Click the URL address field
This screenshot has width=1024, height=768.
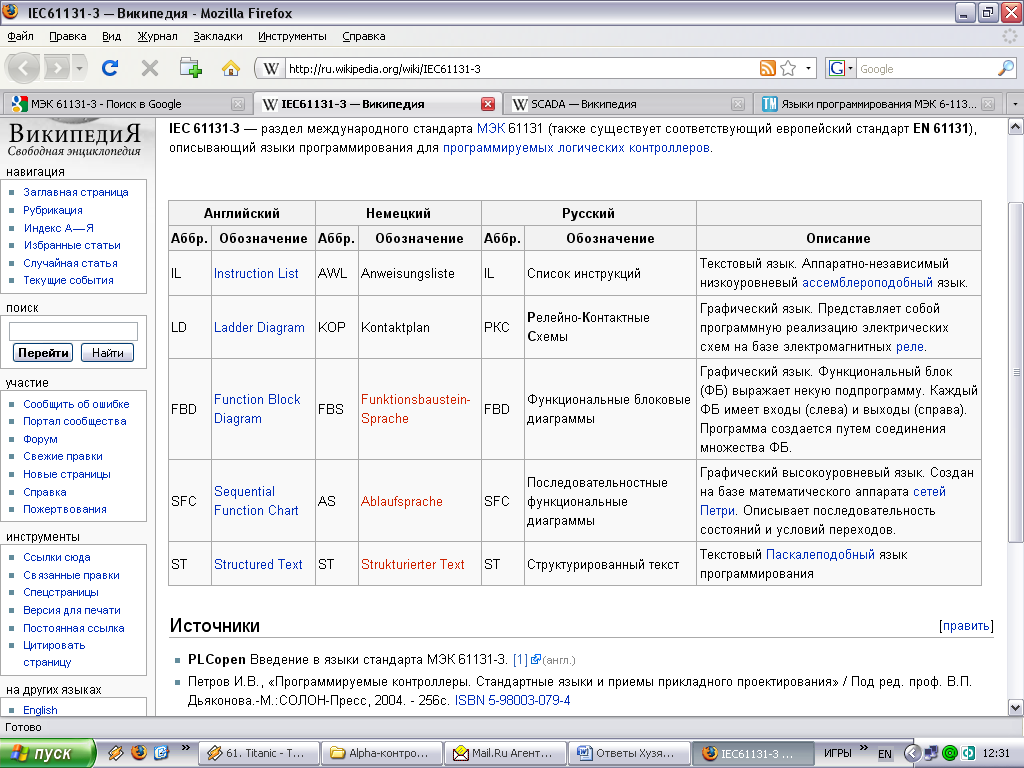pos(521,69)
